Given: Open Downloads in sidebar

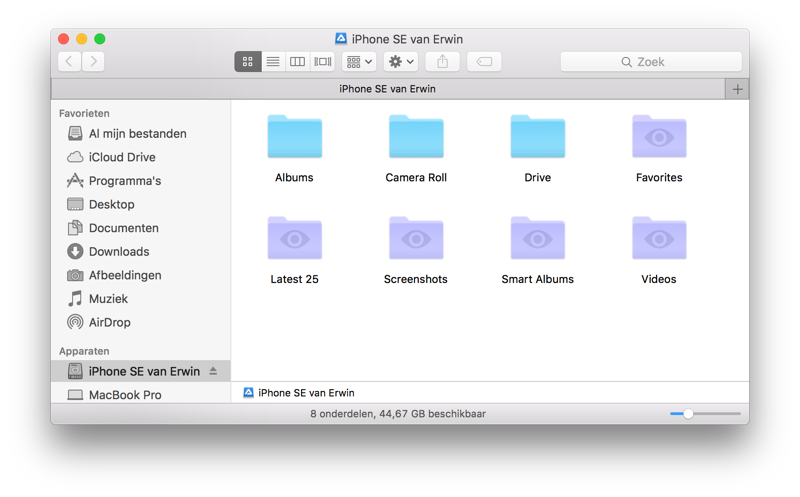Looking at the screenshot, I should click(141, 252).
